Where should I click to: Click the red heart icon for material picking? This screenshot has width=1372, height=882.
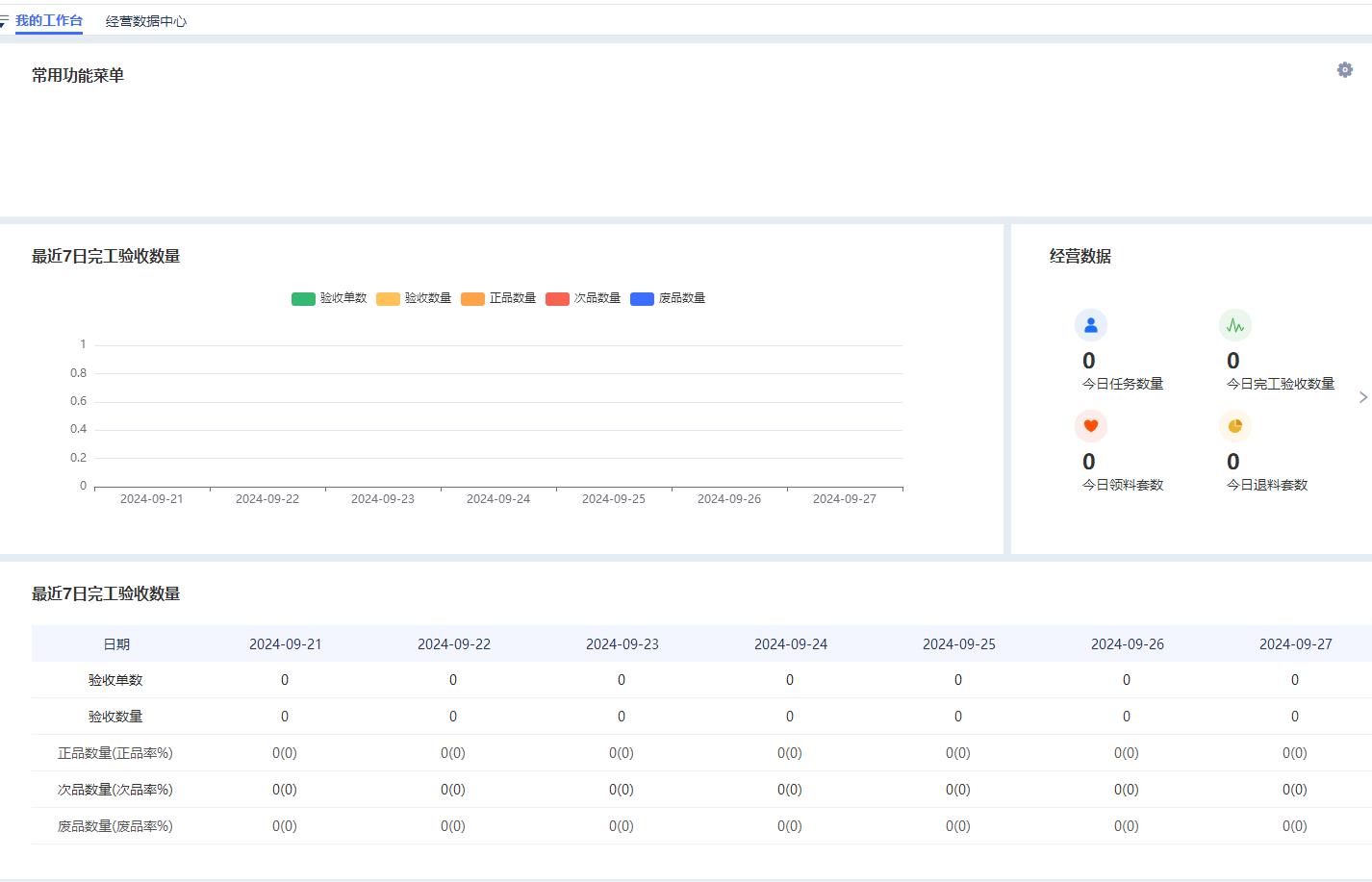click(x=1090, y=426)
